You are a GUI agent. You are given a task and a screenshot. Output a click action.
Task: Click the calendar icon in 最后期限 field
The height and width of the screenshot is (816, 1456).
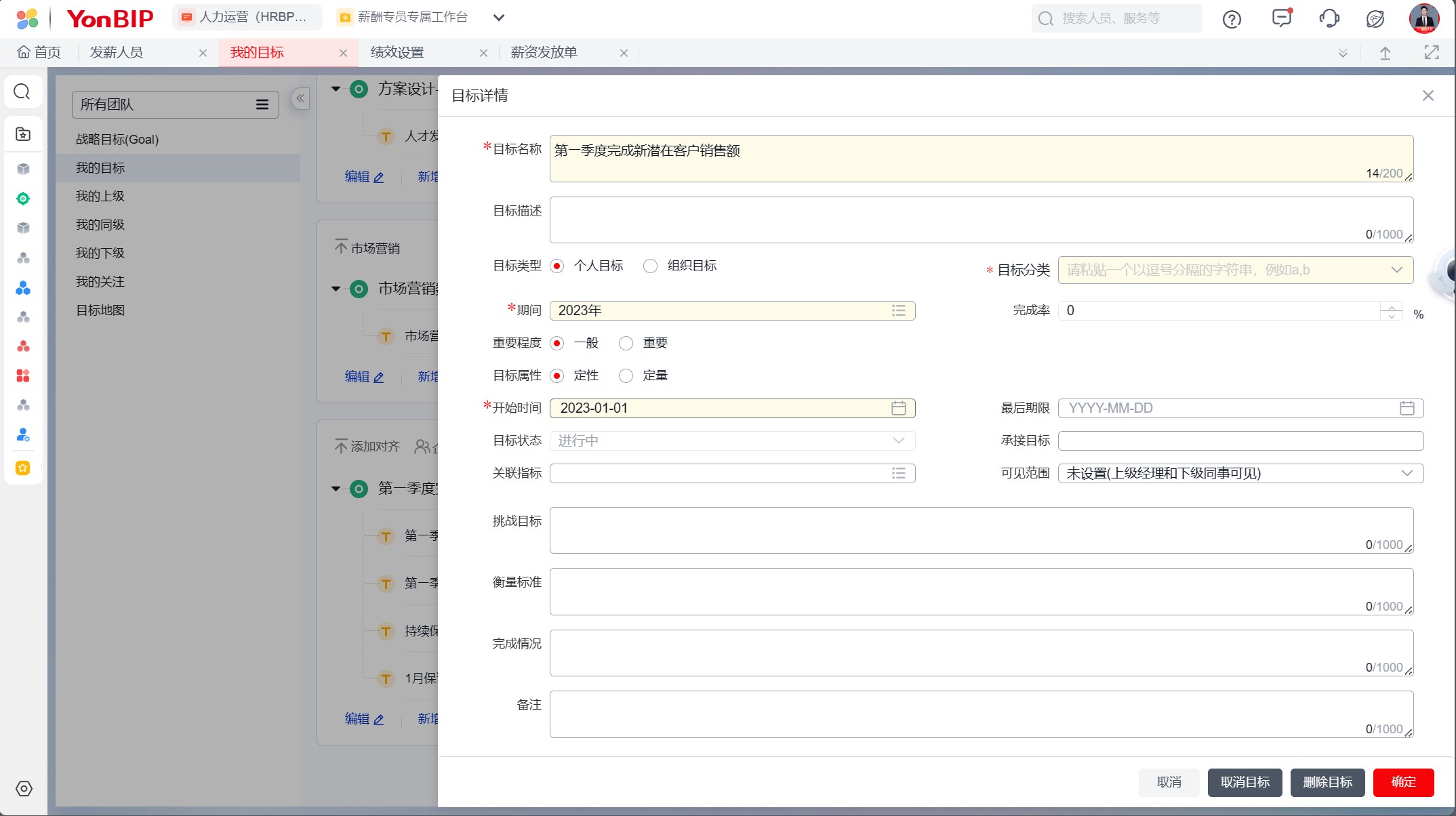(1407, 408)
